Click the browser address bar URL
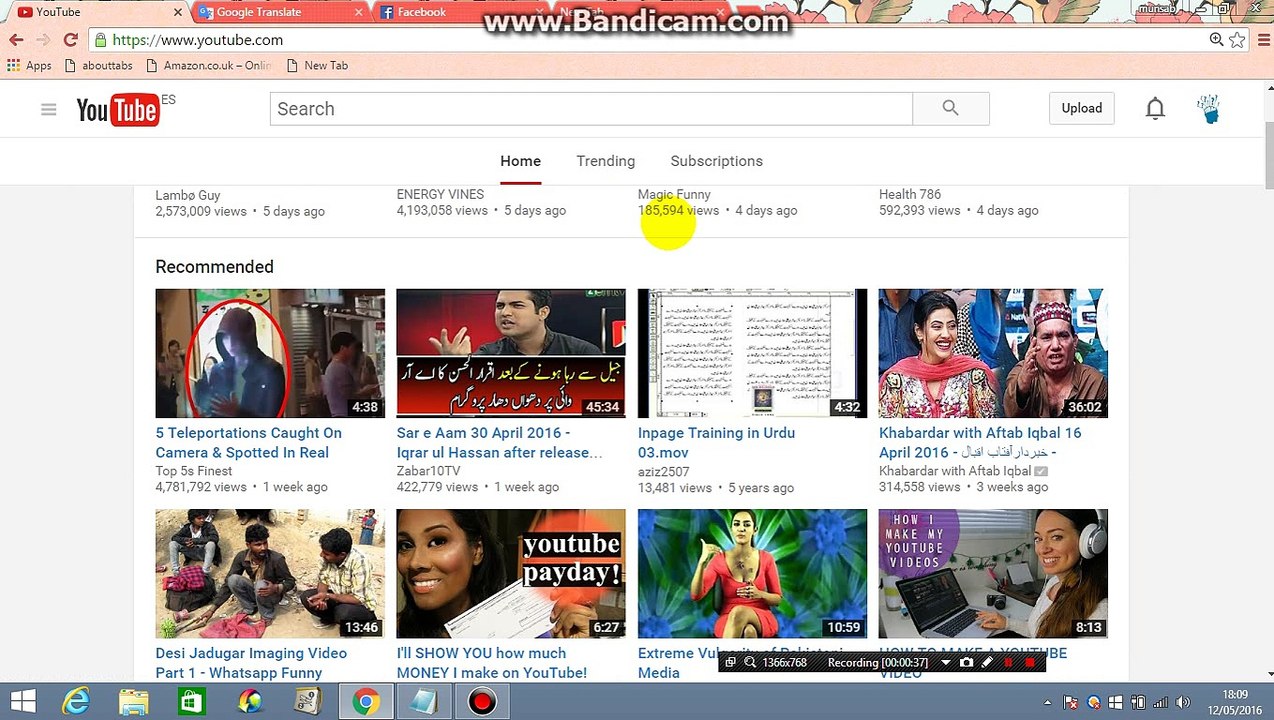This screenshot has height=720, width=1274. coord(198,40)
